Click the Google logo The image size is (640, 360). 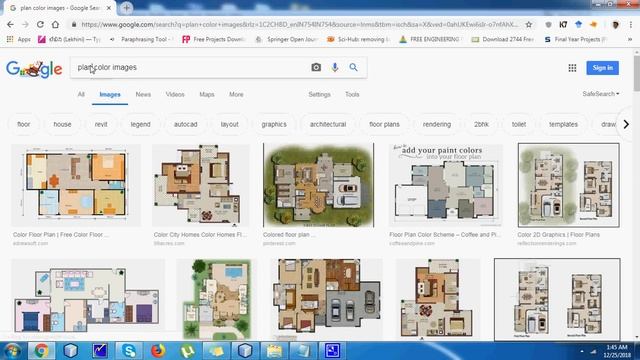pyautogui.click(x=34, y=69)
